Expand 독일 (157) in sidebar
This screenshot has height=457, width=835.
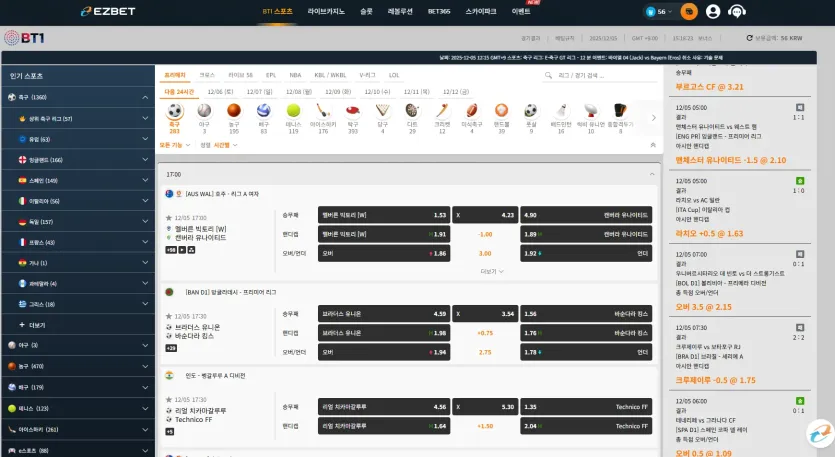145,222
